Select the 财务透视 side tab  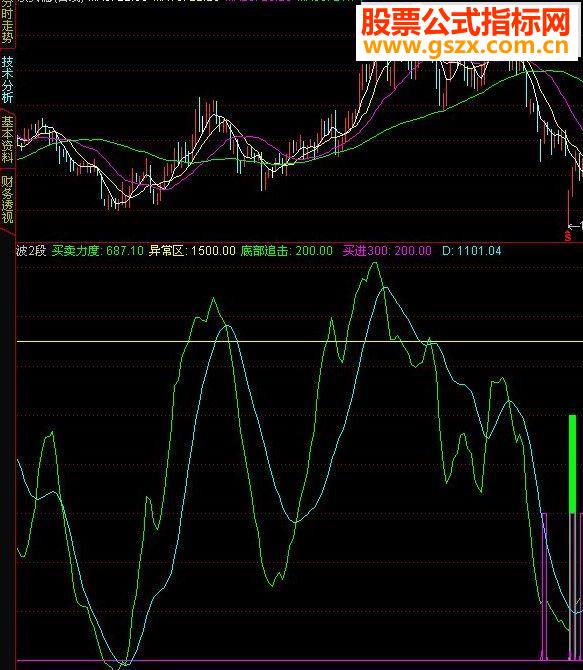[7, 199]
